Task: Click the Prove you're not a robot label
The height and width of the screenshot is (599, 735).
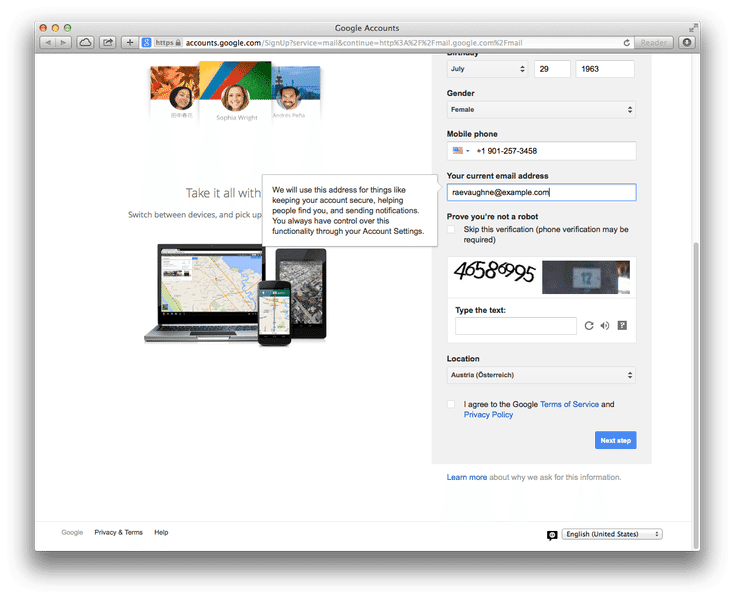Action: point(492,217)
